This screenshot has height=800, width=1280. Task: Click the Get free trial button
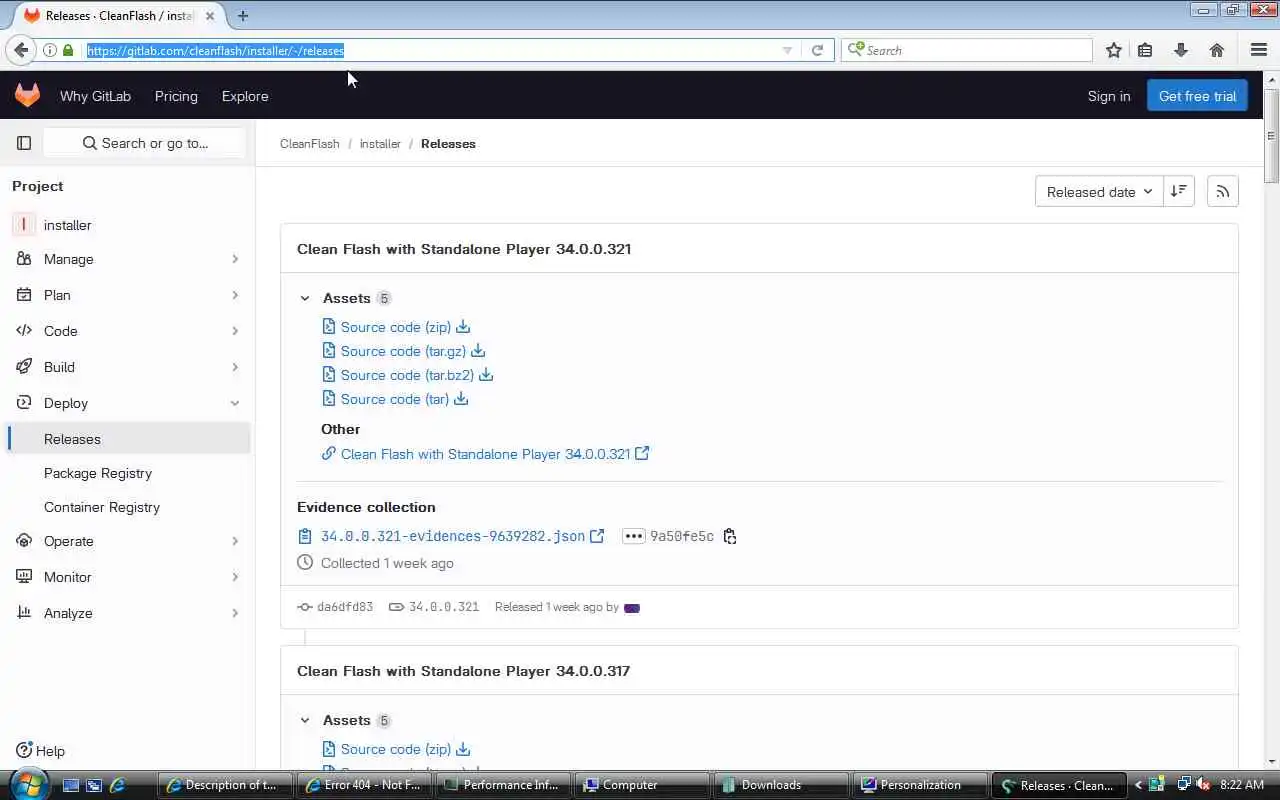coord(1197,96)
